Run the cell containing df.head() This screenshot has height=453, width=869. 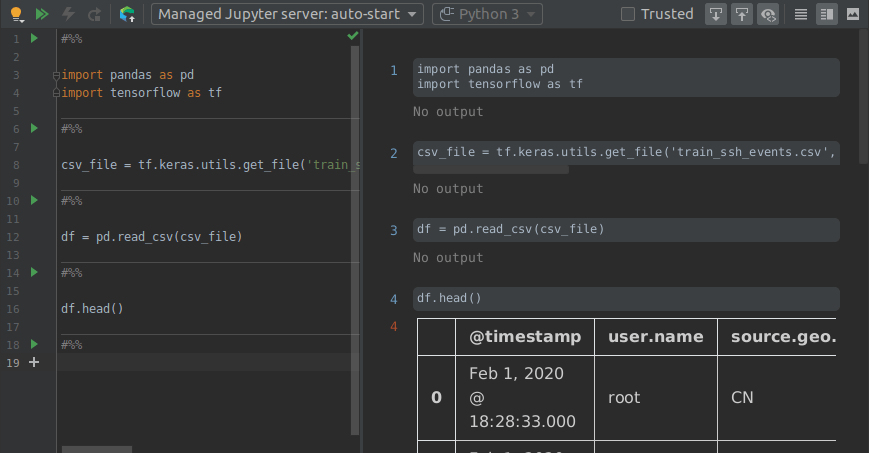point(34,272)
